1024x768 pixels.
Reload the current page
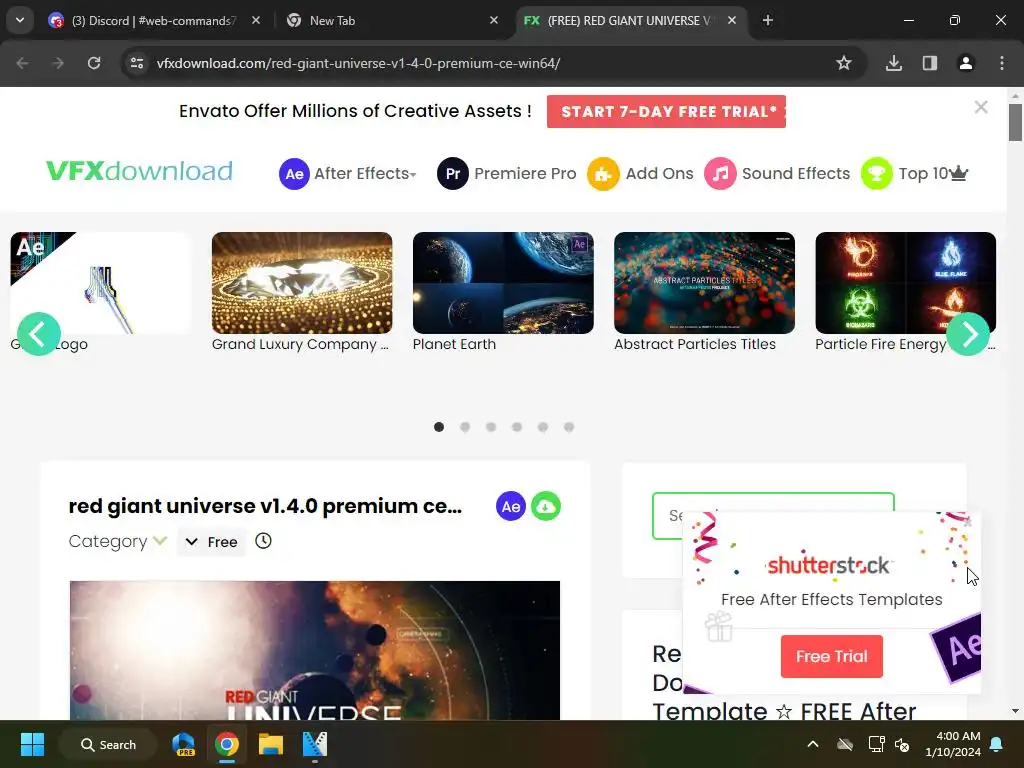tap(94, 63)
